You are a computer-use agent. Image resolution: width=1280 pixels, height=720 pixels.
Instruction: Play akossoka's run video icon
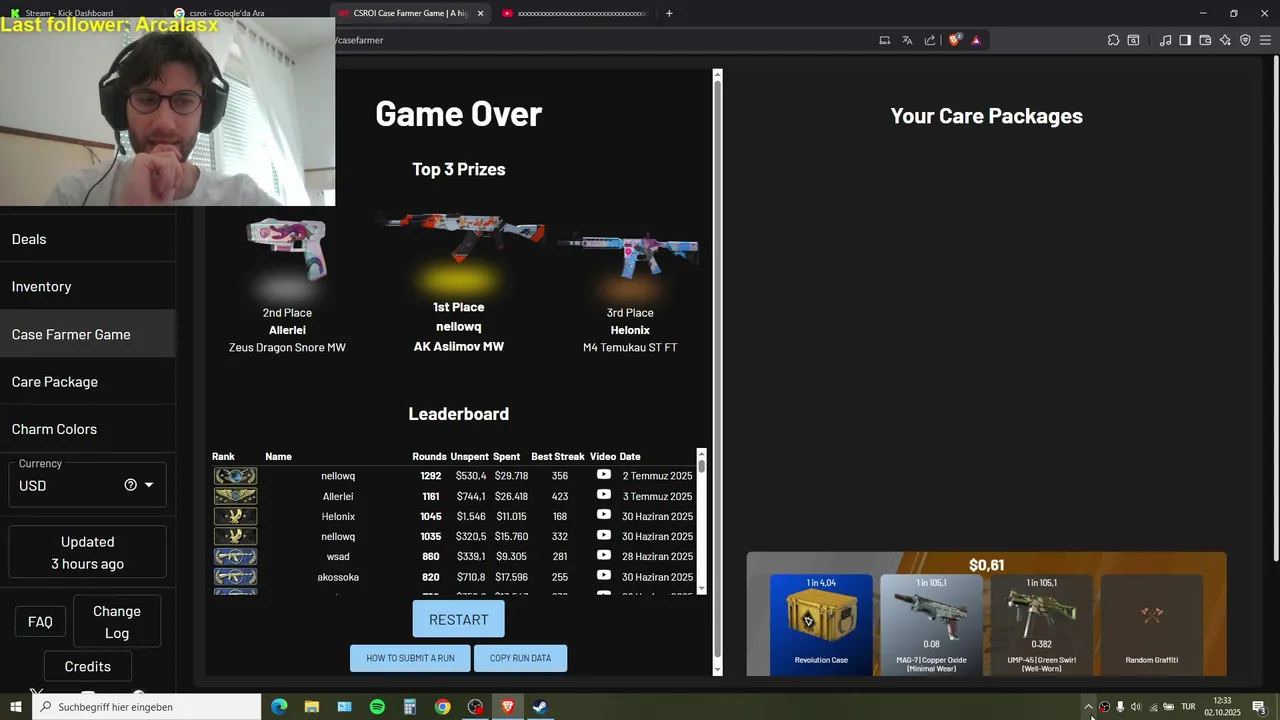pos(604,576)
